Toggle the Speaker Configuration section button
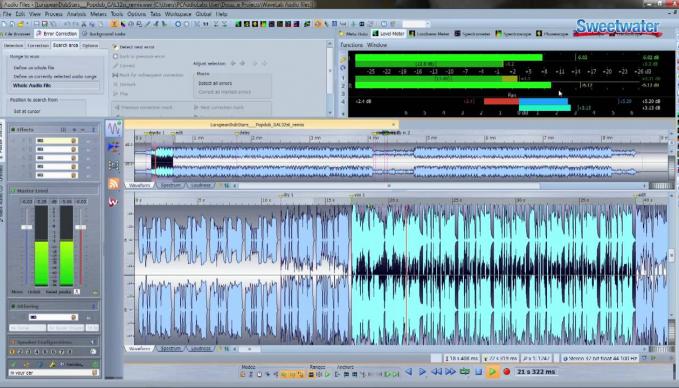This screenshot has width=679, height=388. pyautogui.click(x=13, y=342)
